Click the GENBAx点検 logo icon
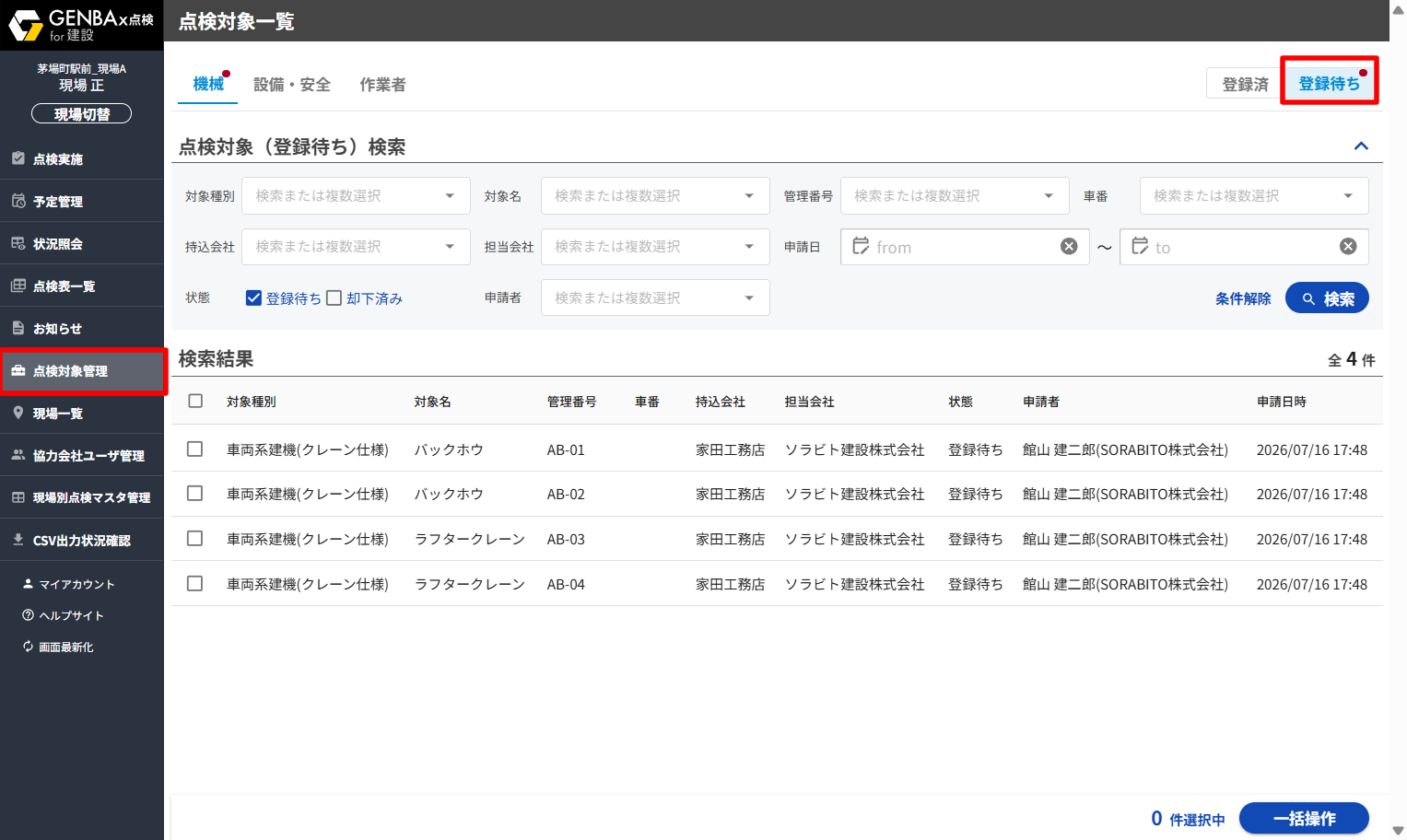 (x=26, y=25)
